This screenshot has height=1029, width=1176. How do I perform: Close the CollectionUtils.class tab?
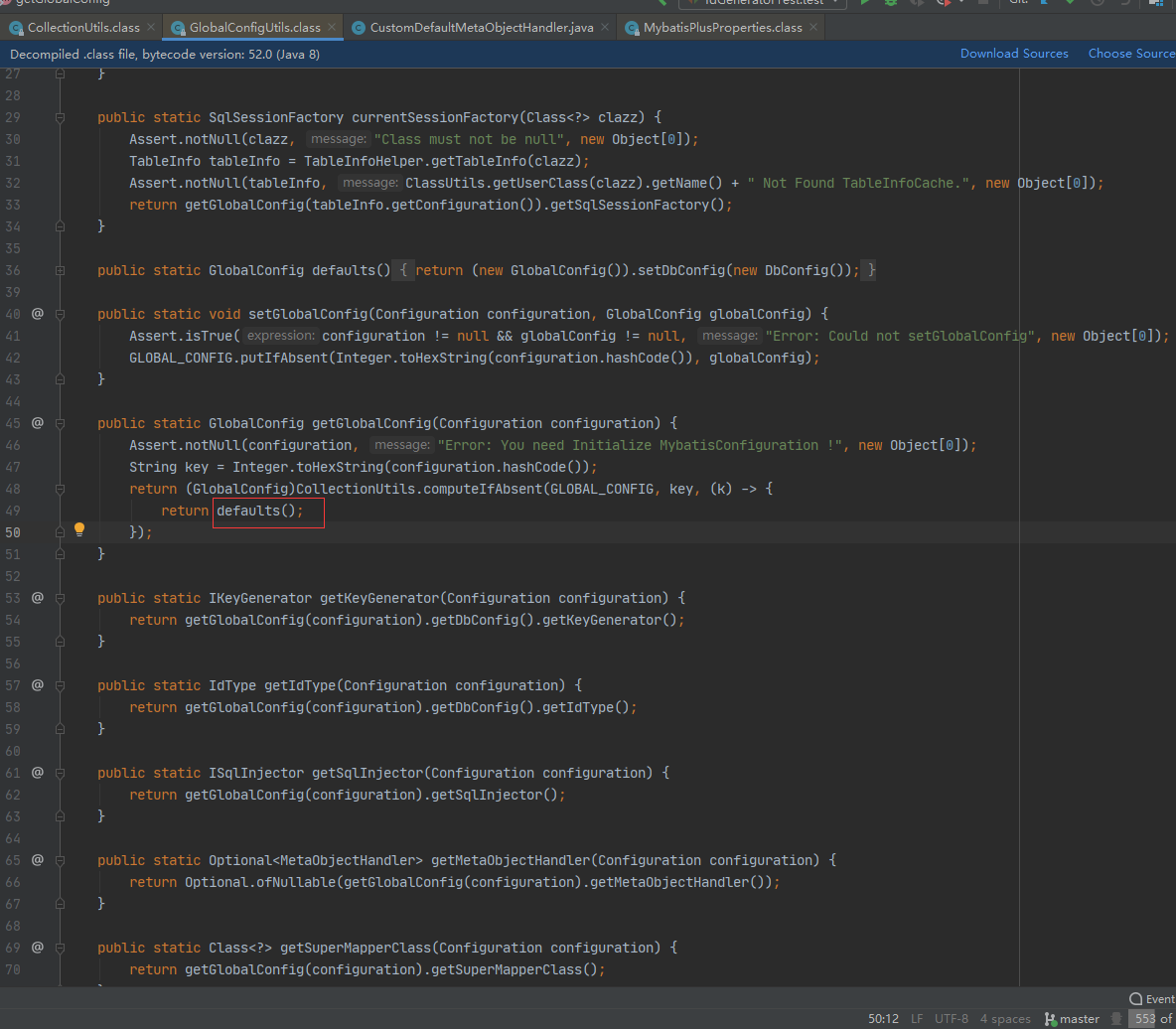pyautogui.click(x=150, y=27)
